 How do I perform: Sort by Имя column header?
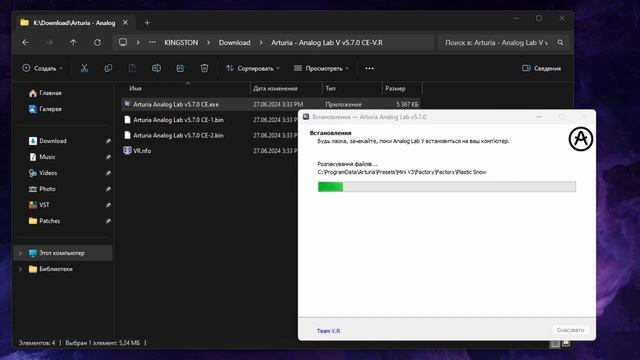pos(136,88)
